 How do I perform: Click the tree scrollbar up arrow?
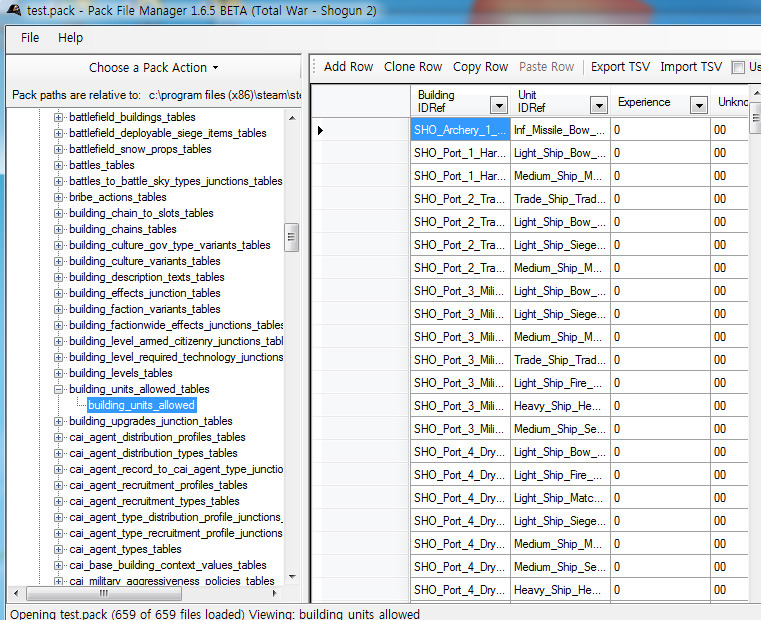[292, 118]
